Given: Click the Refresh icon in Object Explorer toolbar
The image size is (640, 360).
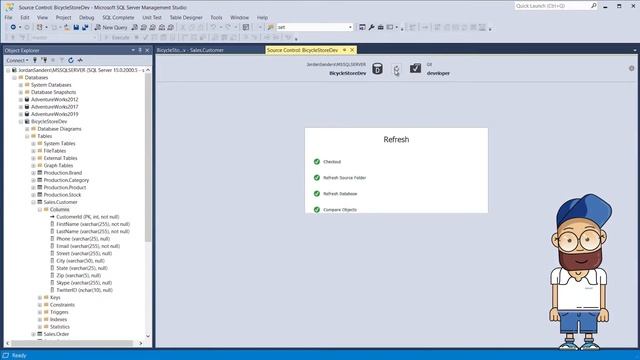Looking at the screenshot, I should (71, 60).
